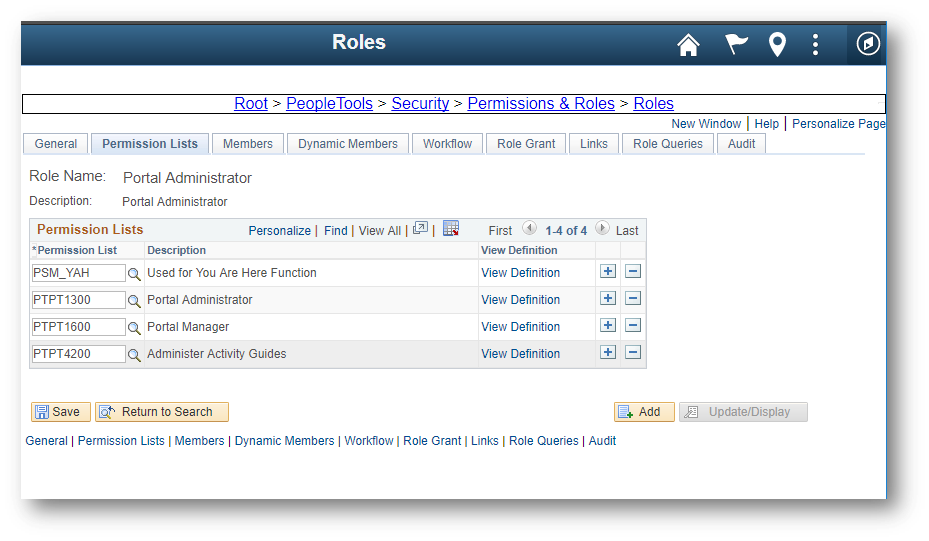Image resolution: width=929 pixels, height=541 pixels.
Task: Select the Permission Lists tab
Action: pos(150,144)
